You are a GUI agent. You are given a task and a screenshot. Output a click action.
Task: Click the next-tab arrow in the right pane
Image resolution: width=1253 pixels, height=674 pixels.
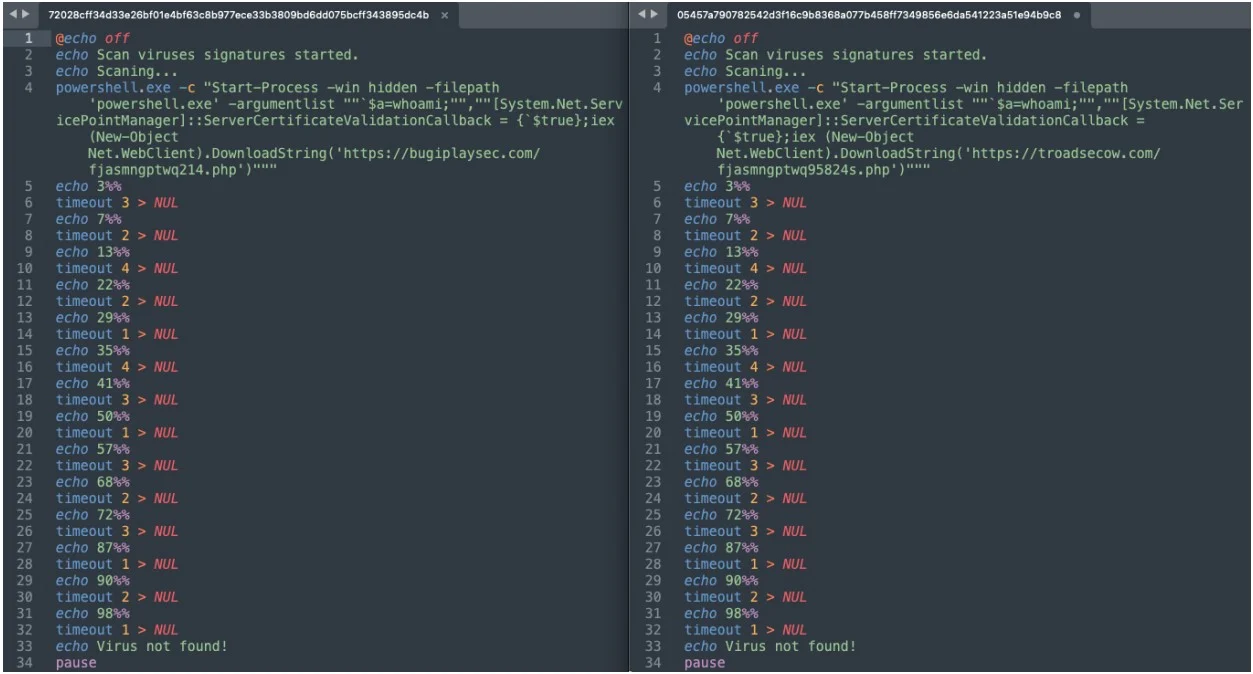(655, 16)
